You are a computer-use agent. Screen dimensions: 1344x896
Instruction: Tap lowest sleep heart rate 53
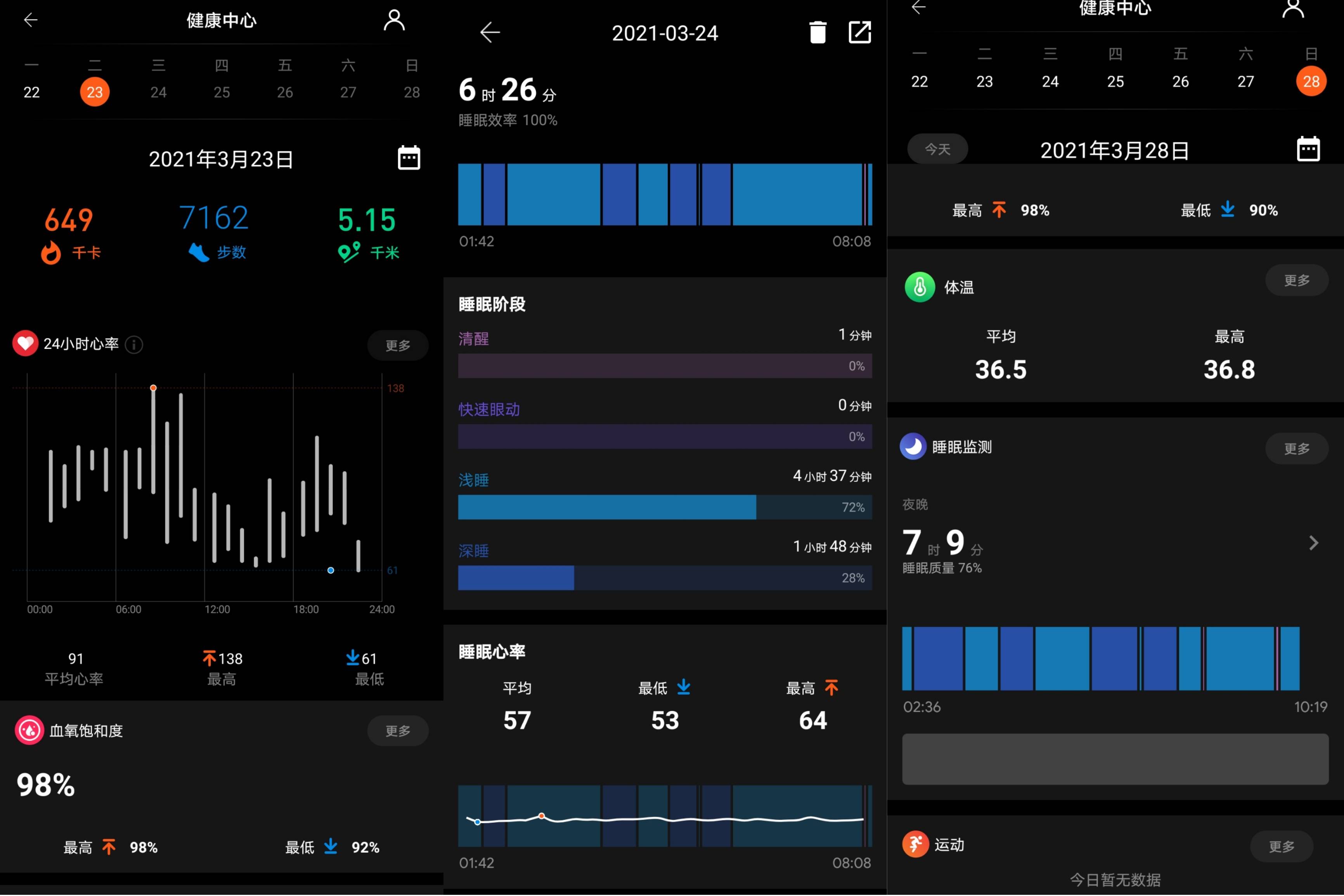[665, 720]
